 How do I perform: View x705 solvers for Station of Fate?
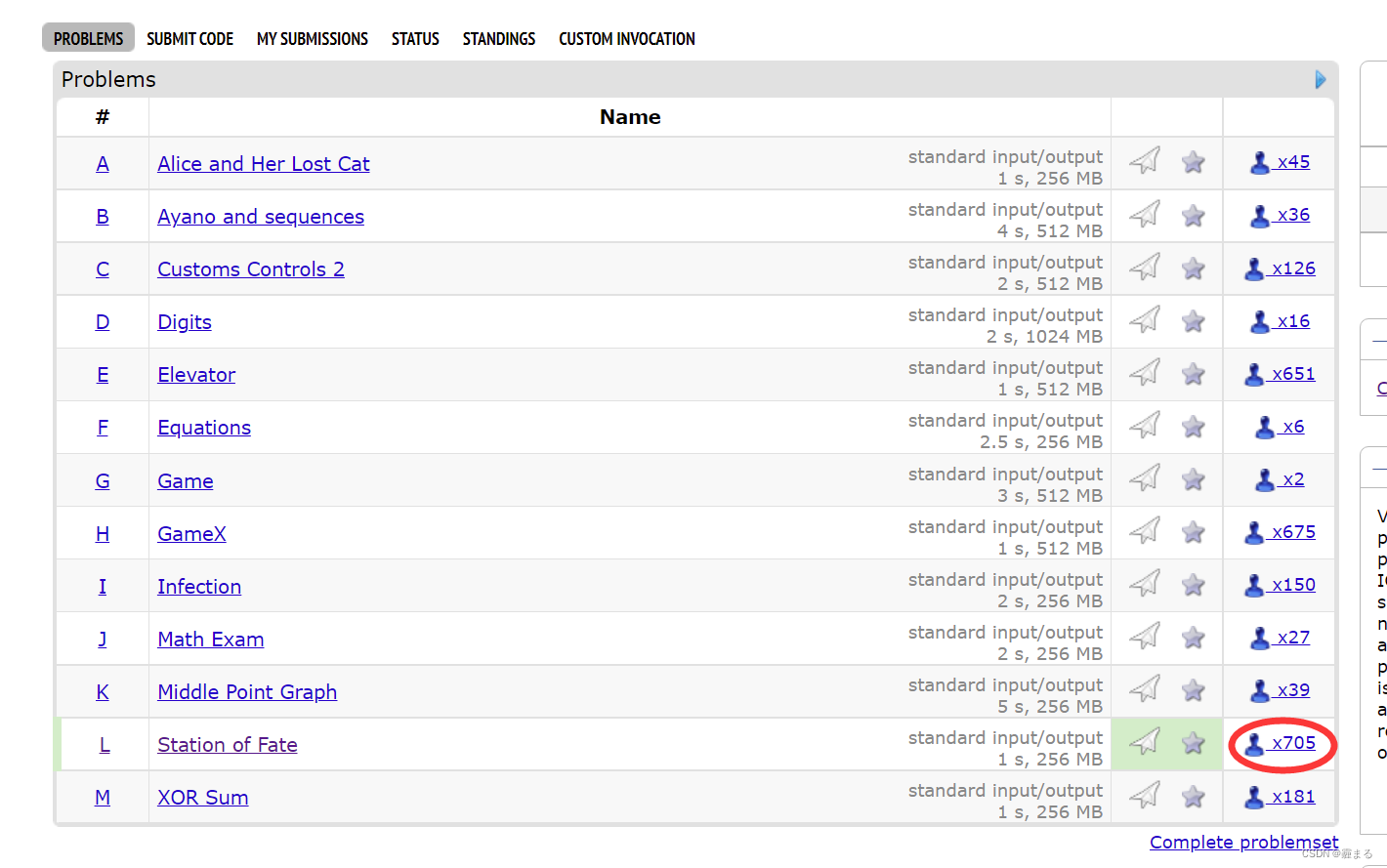pos(1281,744)
